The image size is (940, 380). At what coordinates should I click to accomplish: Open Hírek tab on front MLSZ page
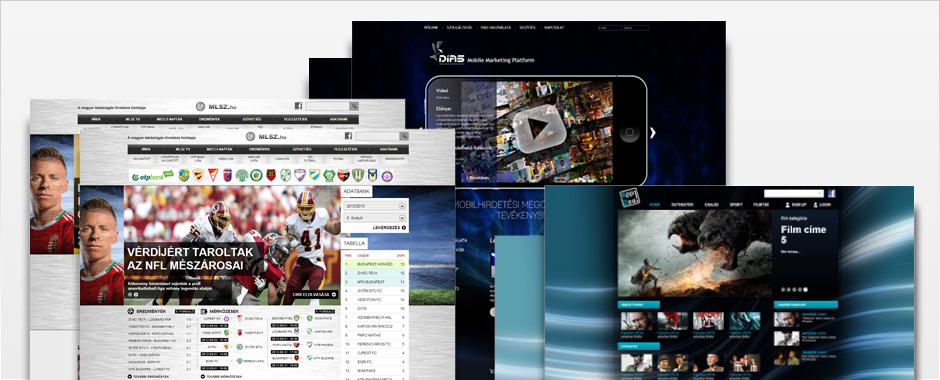[x=146, y=149]
